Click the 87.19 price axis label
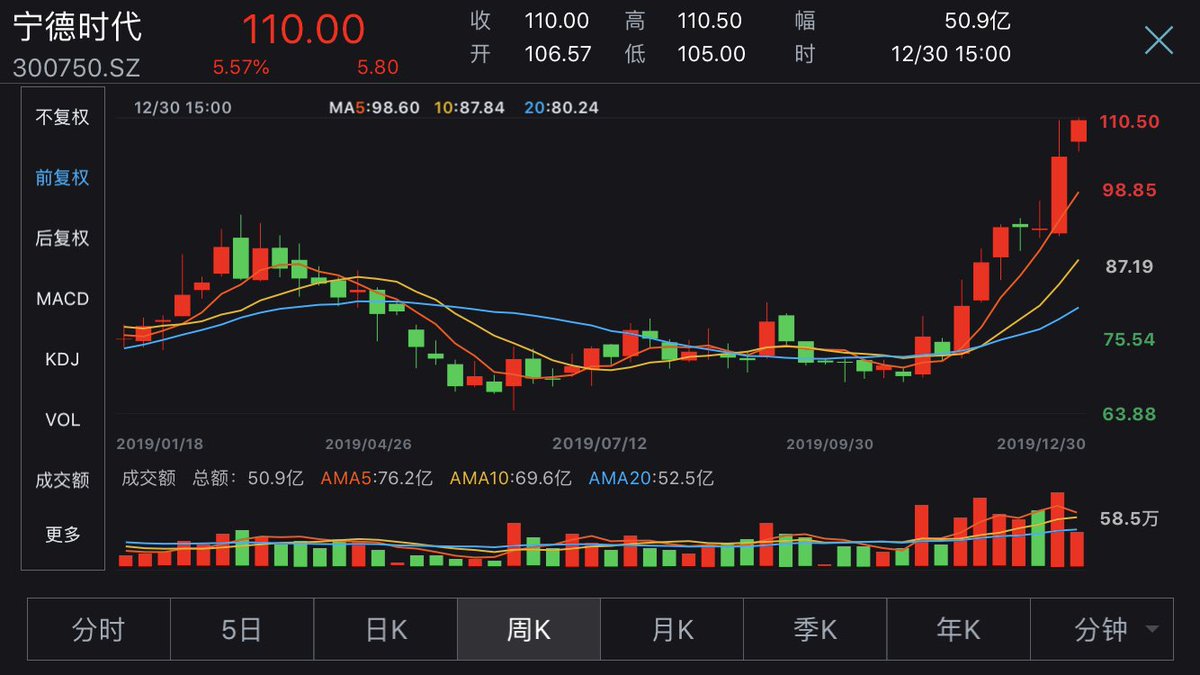 point(1129,266)
